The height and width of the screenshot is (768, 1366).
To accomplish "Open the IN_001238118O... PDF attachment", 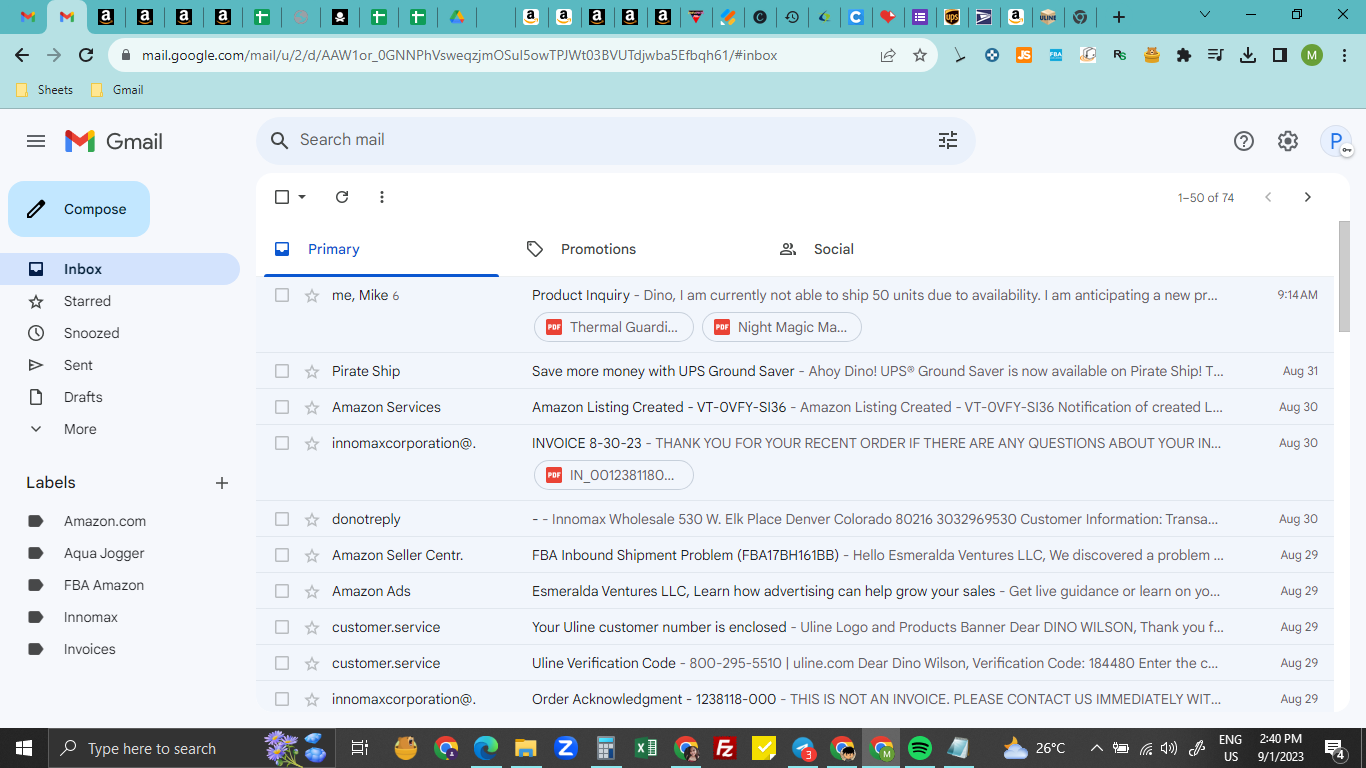I will [613, 475].
